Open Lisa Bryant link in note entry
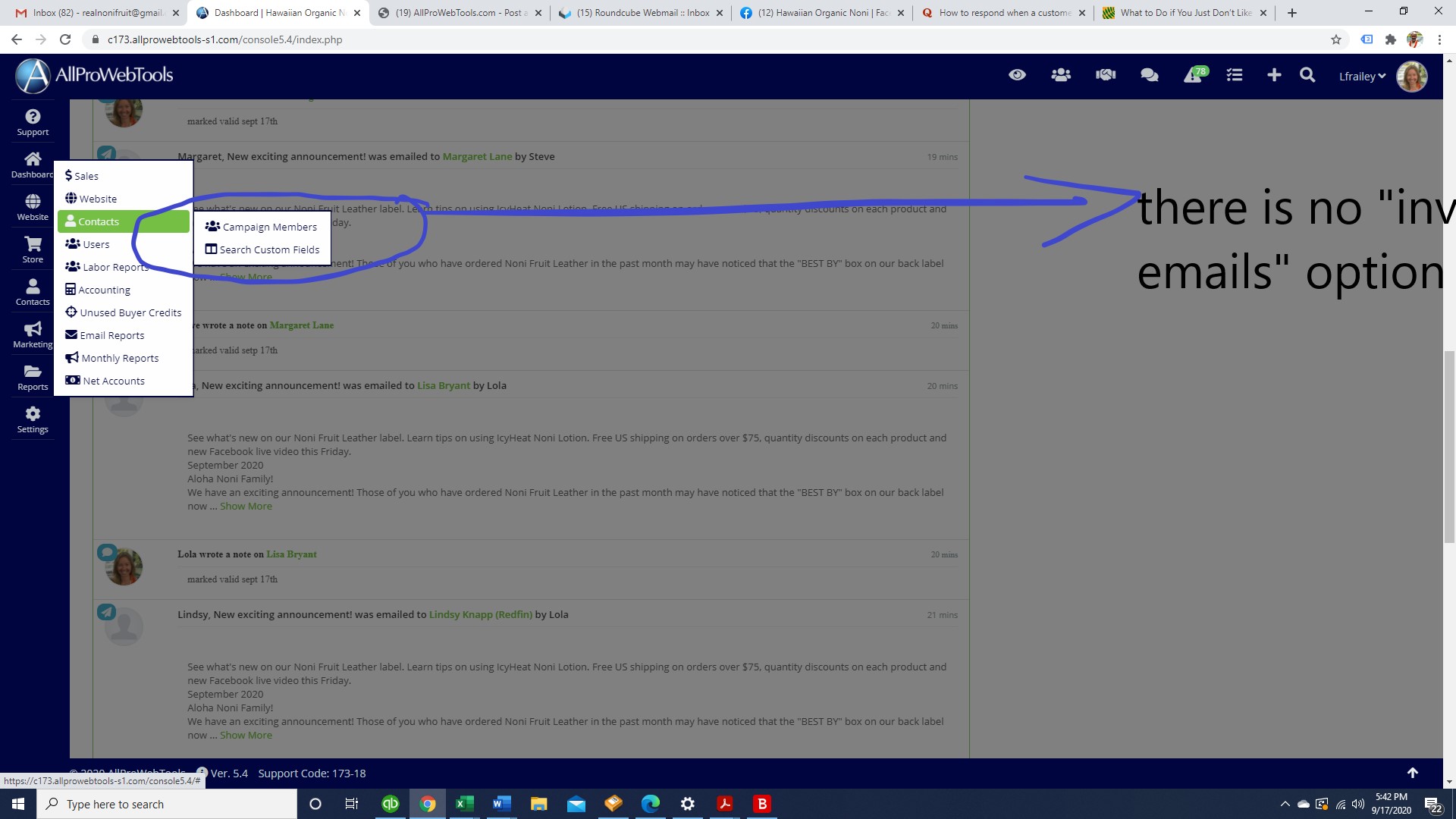Image resolution: width=1456 pixels, height=819 pixels. click(291, 554)
